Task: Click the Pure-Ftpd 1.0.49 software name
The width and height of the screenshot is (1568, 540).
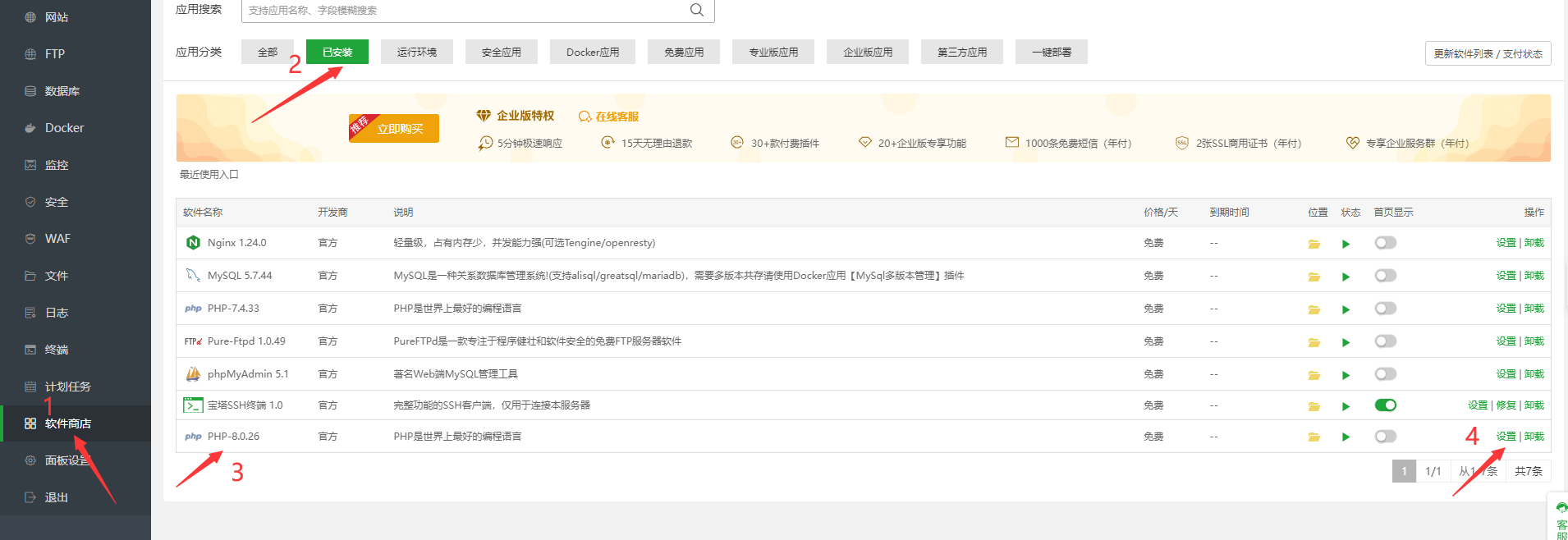Action: (246, 341)
